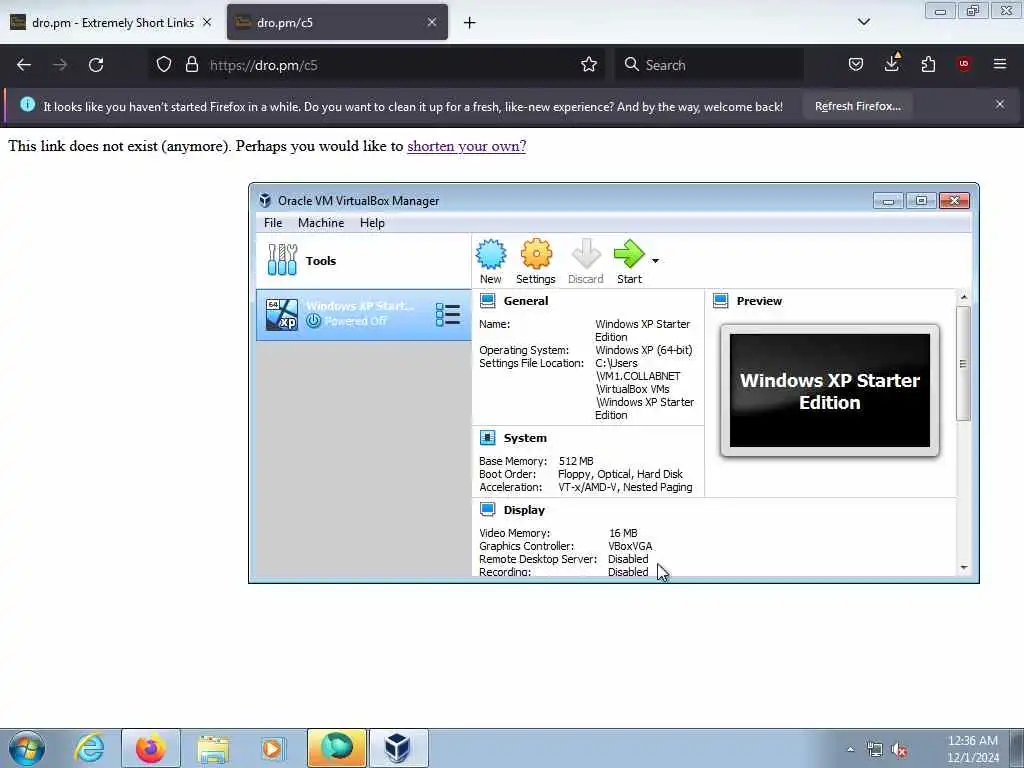The image size is (1024, 768).
Task: Click the Preview section header icon
Action: 720,300
